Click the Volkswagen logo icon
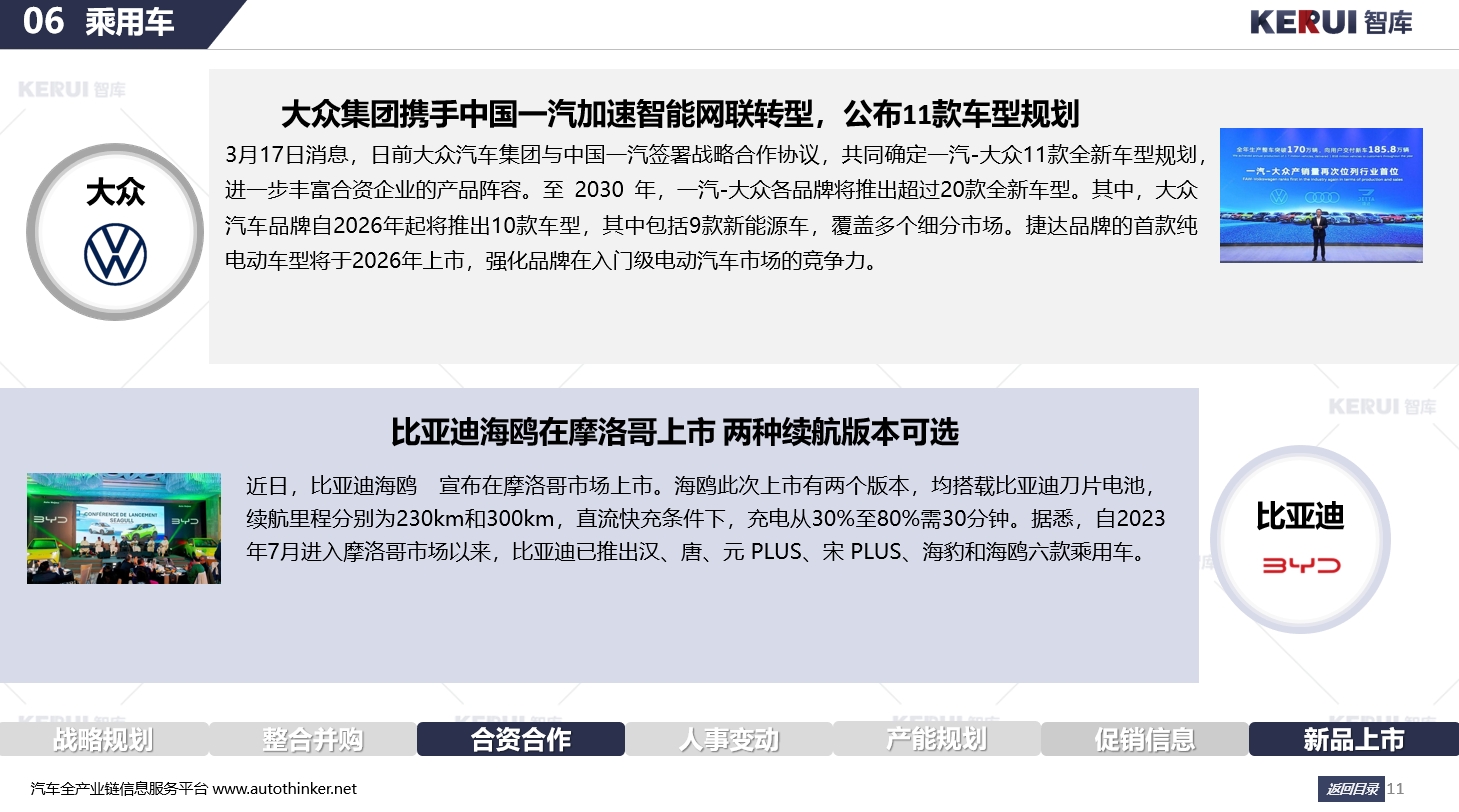Viewport: 1459px width, 812px height. (115, 254)
